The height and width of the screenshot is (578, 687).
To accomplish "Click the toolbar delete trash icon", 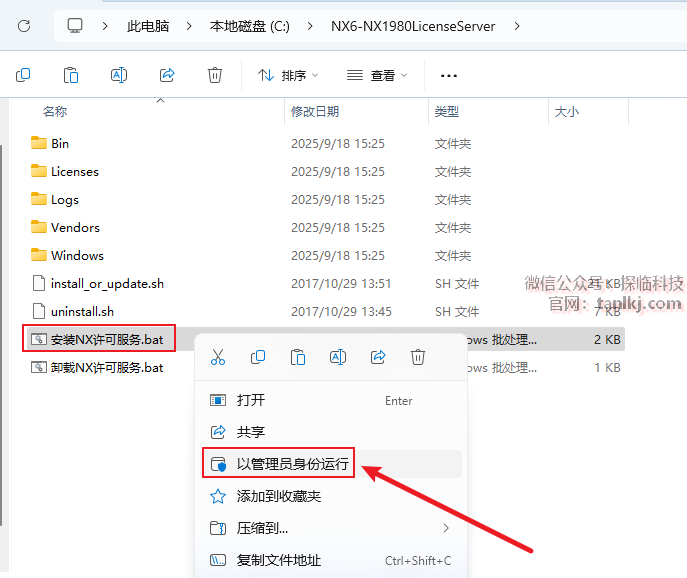I will pos(214,75).
